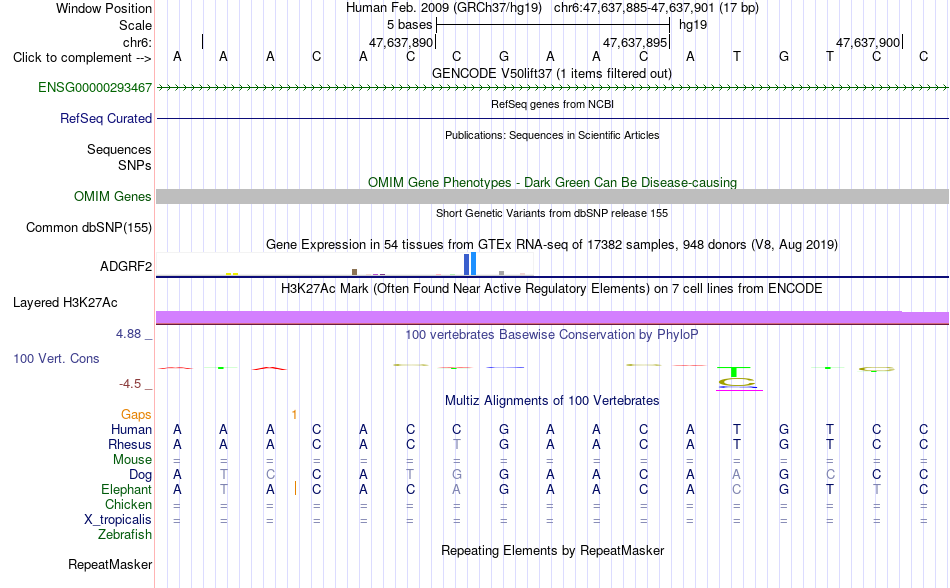The height and width of the screenshot is (588, 950).
Task: Click the 'Human Feb. 2009 (GRCh37/hg19)' assembly text
Action: pyautogui.click(x=446, y=8)
